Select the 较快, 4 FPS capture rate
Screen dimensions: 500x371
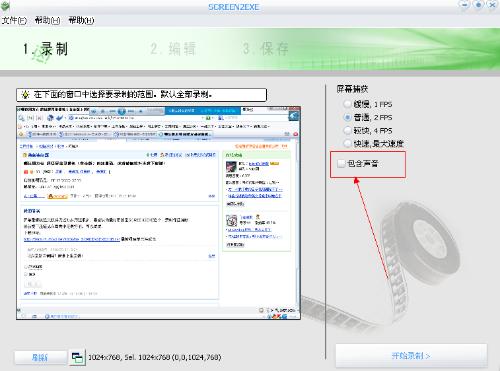coord(368,130)
